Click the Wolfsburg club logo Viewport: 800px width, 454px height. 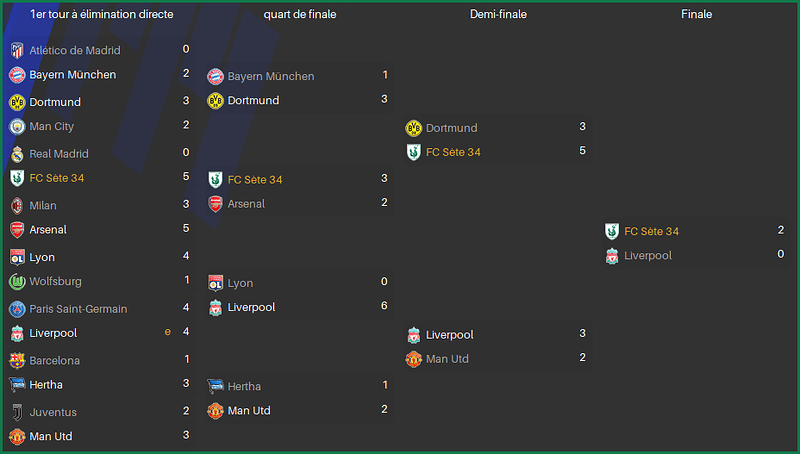click(x=17, y=281)
